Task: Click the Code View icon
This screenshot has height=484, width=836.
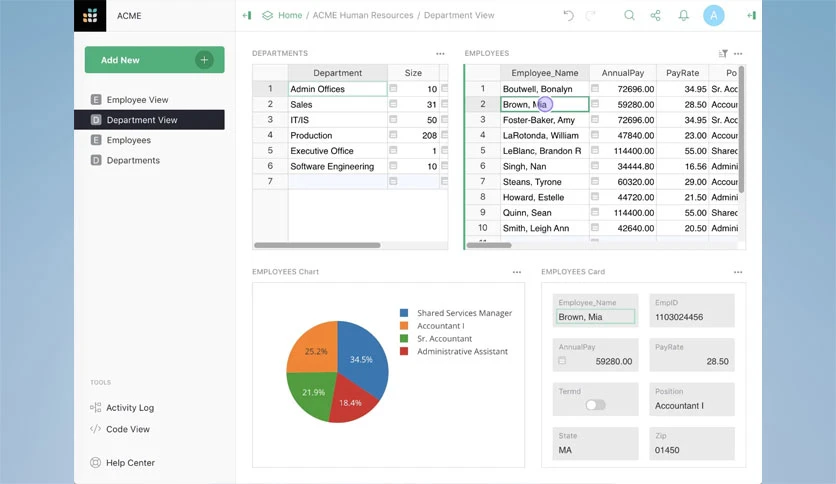Action: pos(95,429)
